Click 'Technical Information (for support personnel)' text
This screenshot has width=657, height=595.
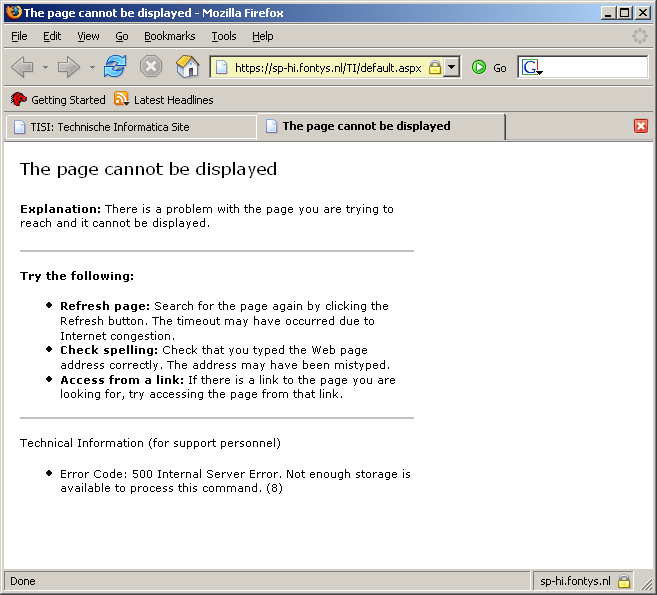click(x=150, y=443)
